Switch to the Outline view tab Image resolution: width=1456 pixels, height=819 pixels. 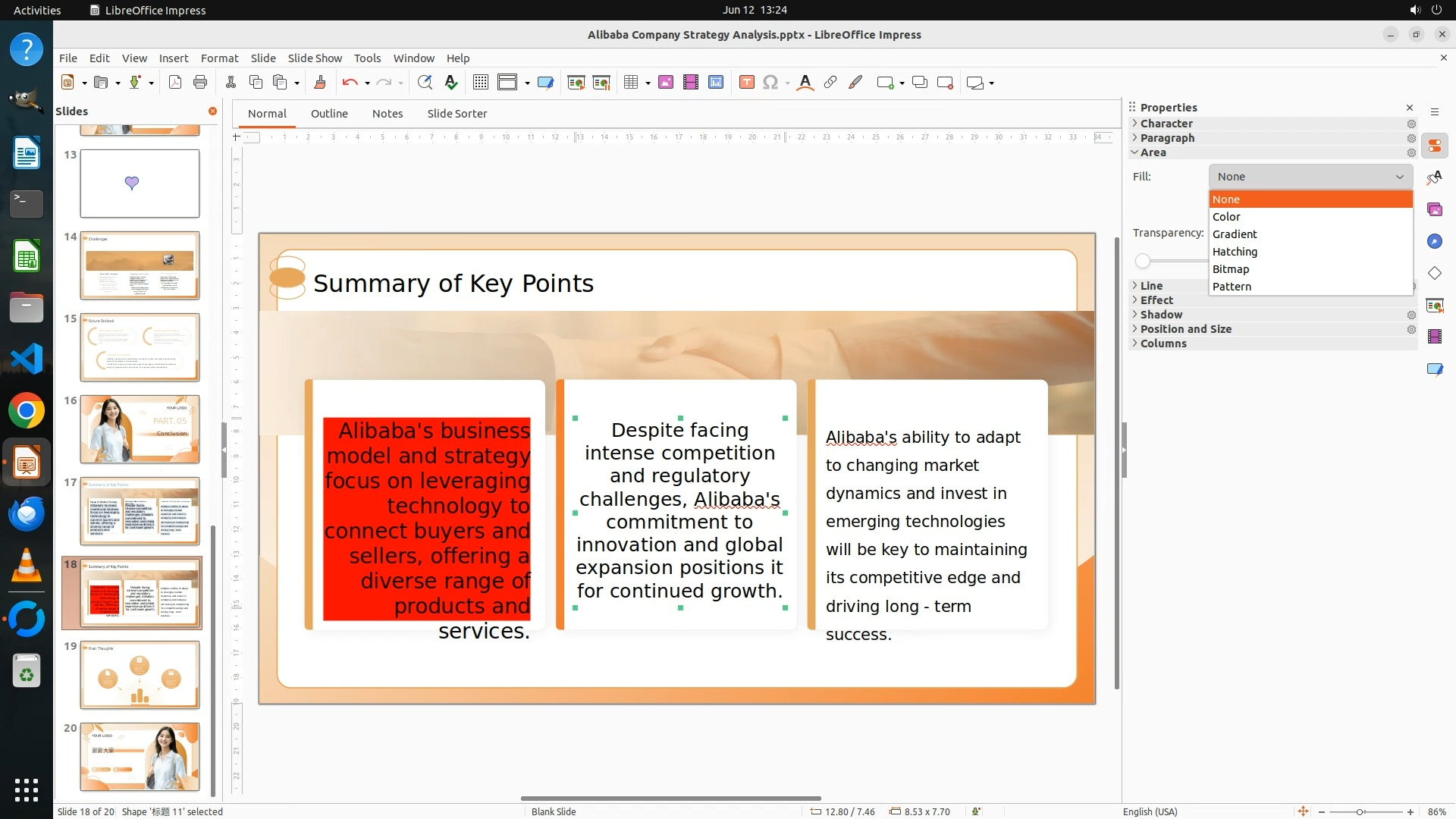329,114
